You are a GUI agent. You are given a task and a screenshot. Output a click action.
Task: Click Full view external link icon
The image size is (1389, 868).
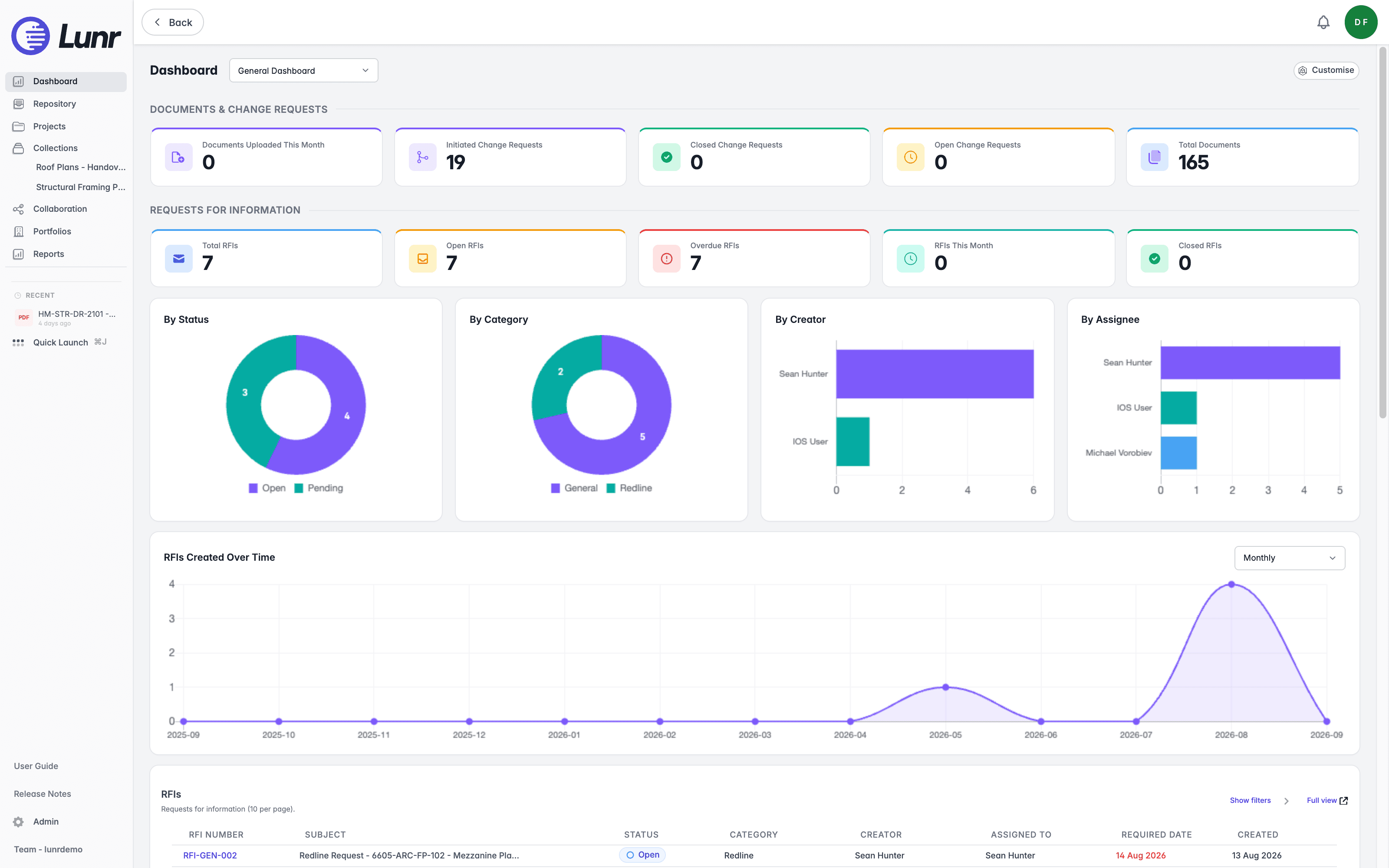click(1344, 801)
